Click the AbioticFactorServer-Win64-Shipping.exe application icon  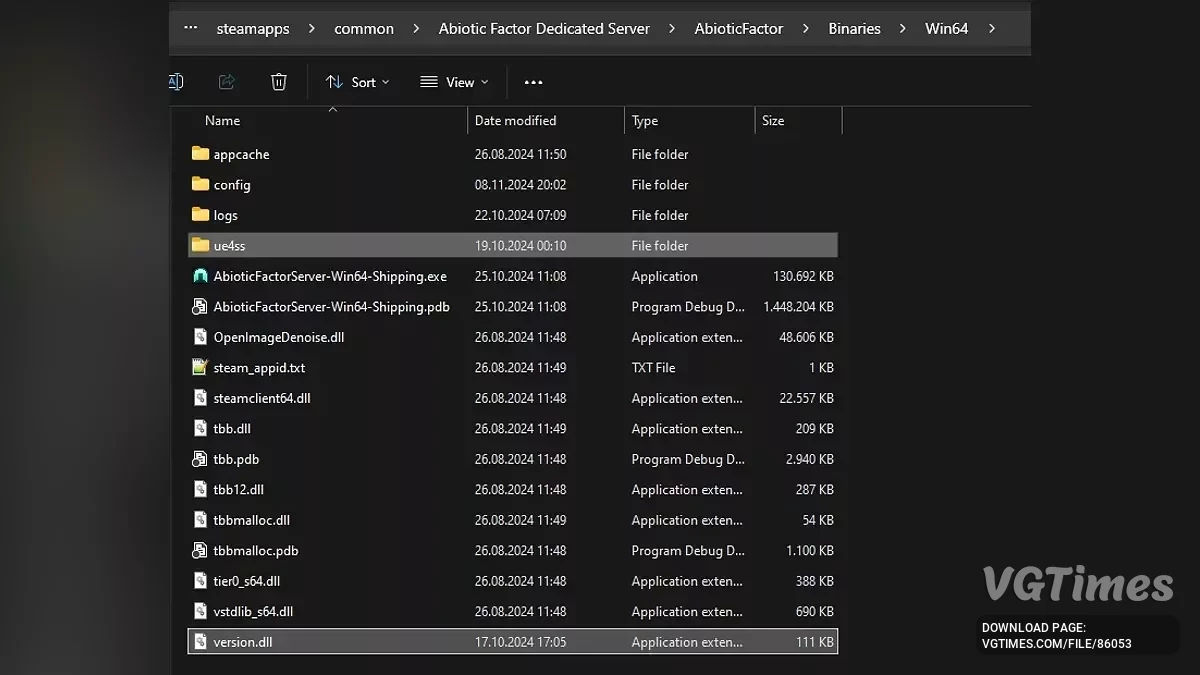200,276
